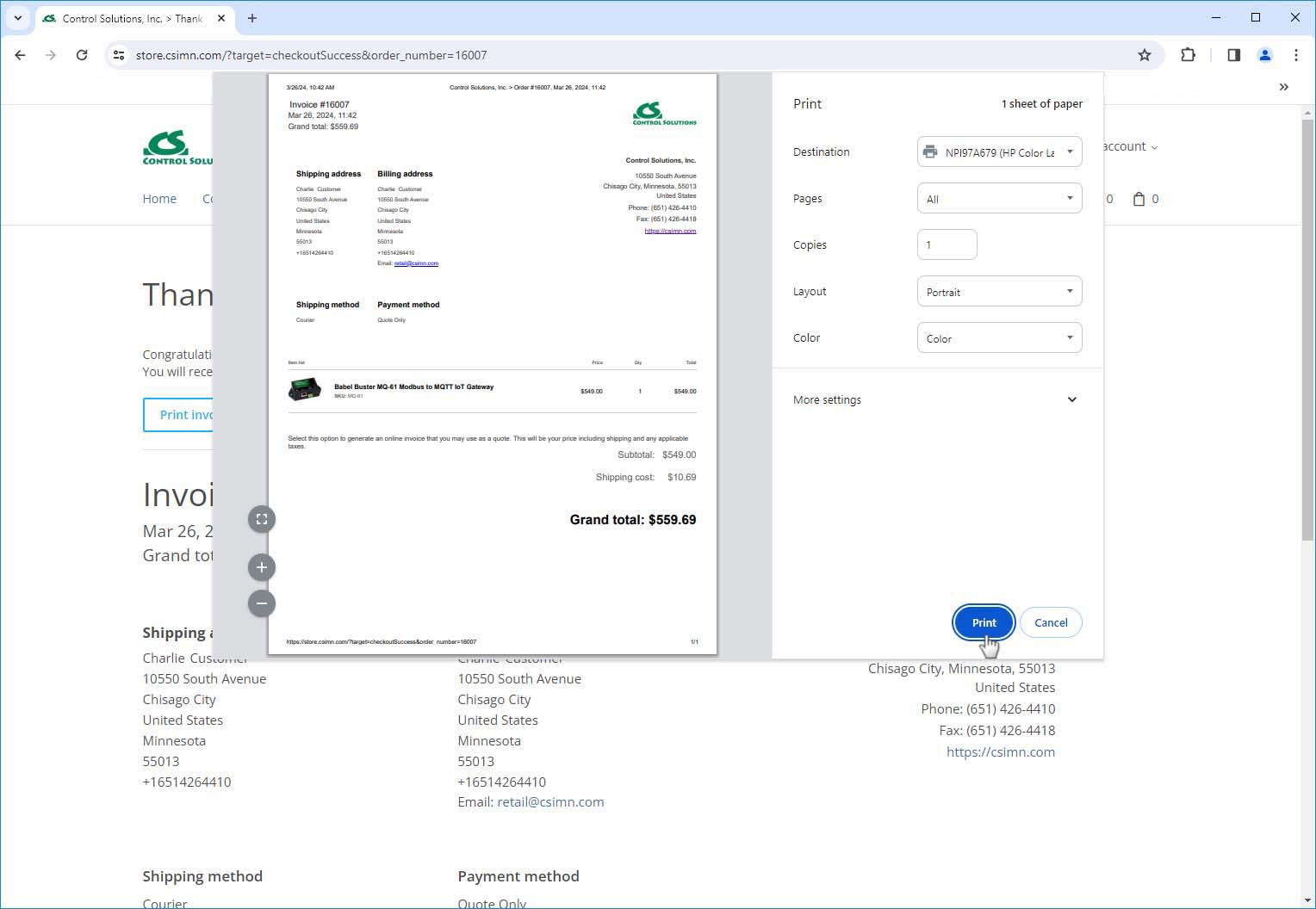Bookmark this page with the star icon

pyautogui.click(x=1144, y=55)
